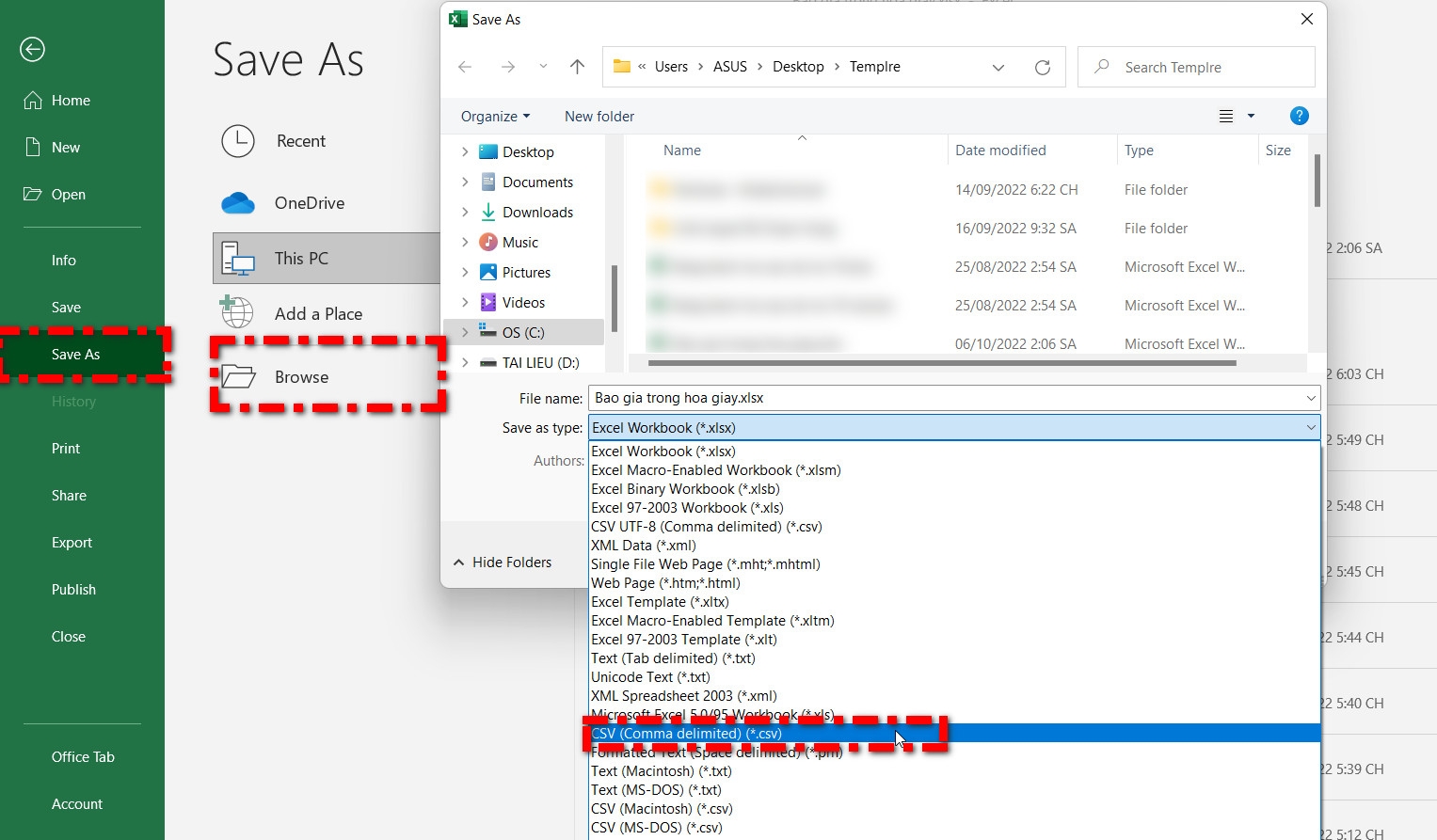Screen dimensions: 1437x840
Task: Expand the Documents tree node
Action: pos(465,182)
